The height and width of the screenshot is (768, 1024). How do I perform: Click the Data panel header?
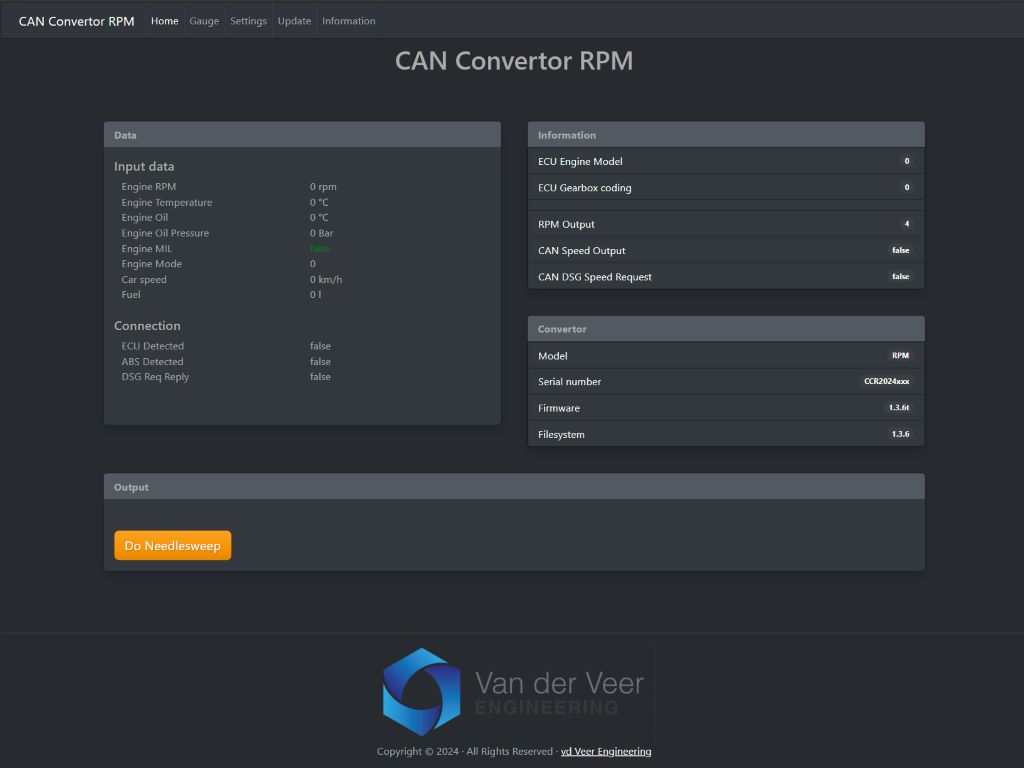pyautogui.click(x=302, y=134)
